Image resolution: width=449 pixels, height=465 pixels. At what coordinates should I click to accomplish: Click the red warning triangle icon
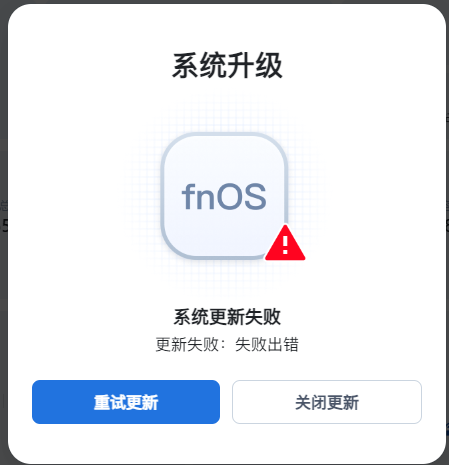tap(285, 243)
